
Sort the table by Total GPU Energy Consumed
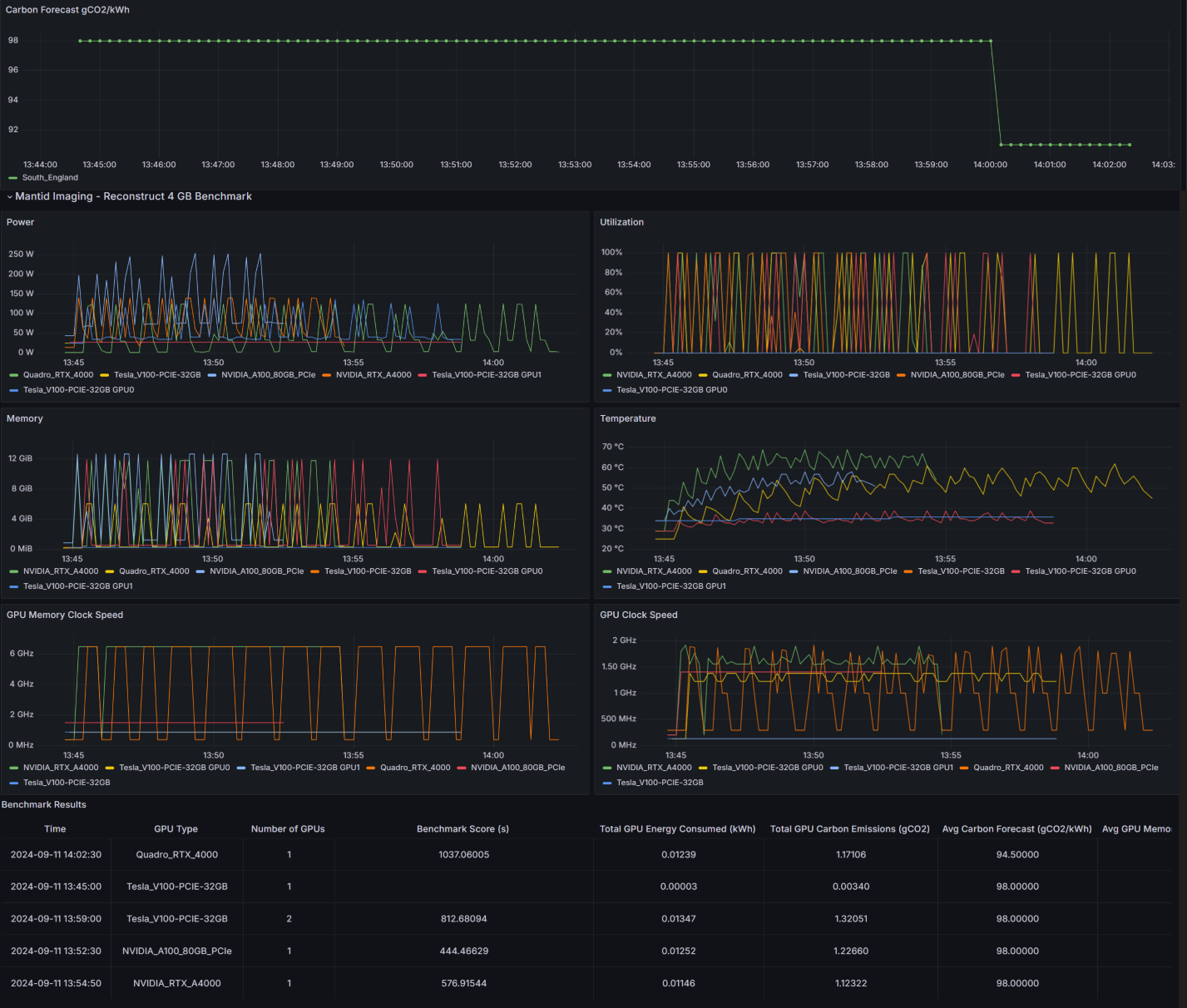[678, 828]
